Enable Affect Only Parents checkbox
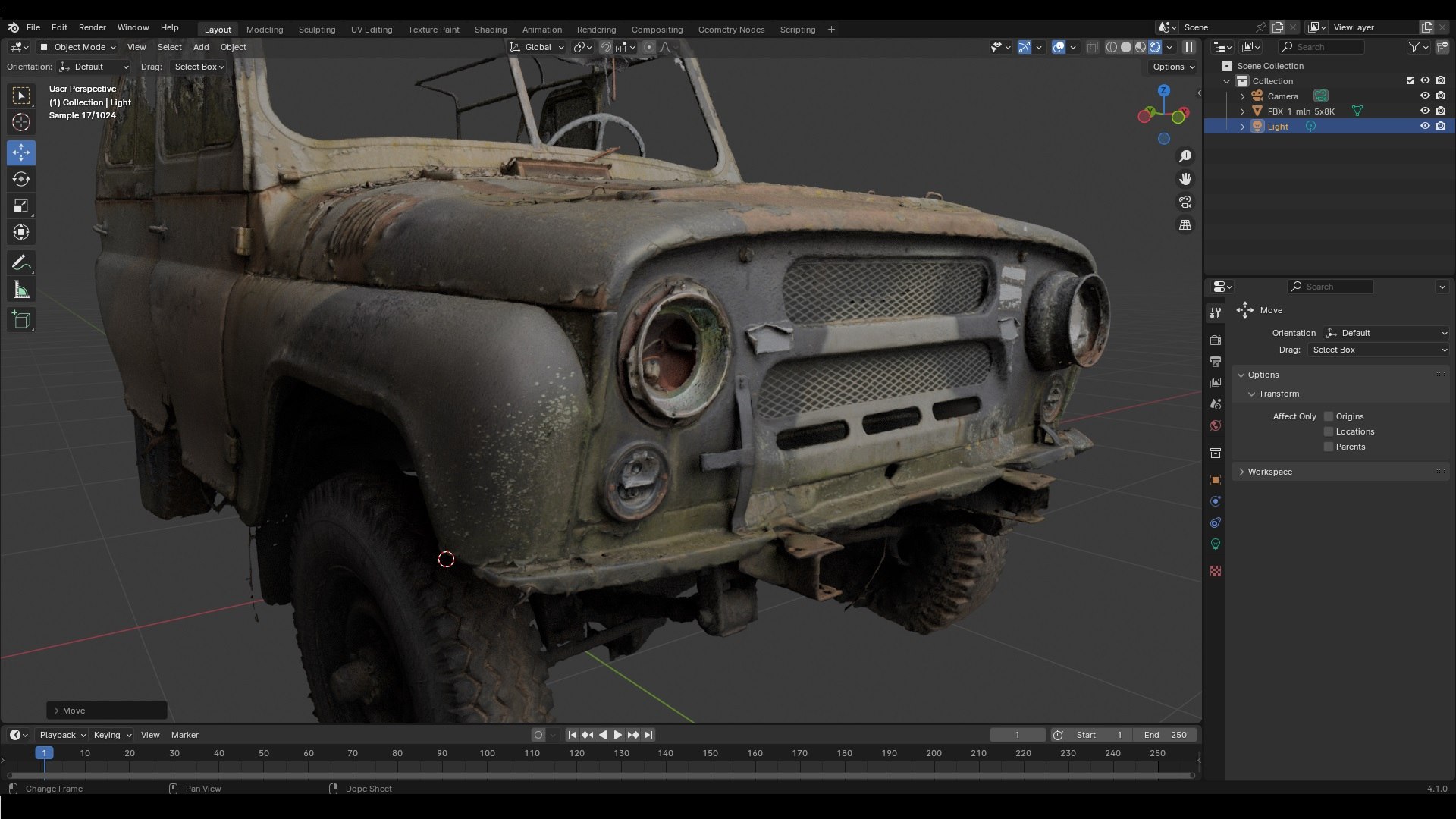 (x=1329, y=447)
